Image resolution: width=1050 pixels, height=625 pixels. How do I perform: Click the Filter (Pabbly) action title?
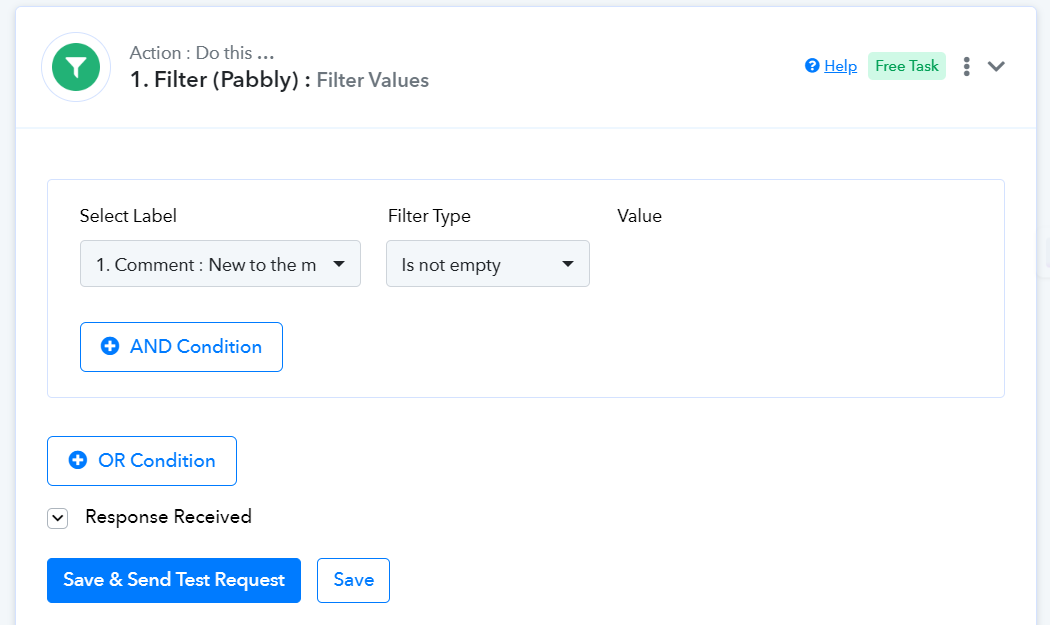click(214, 80)
